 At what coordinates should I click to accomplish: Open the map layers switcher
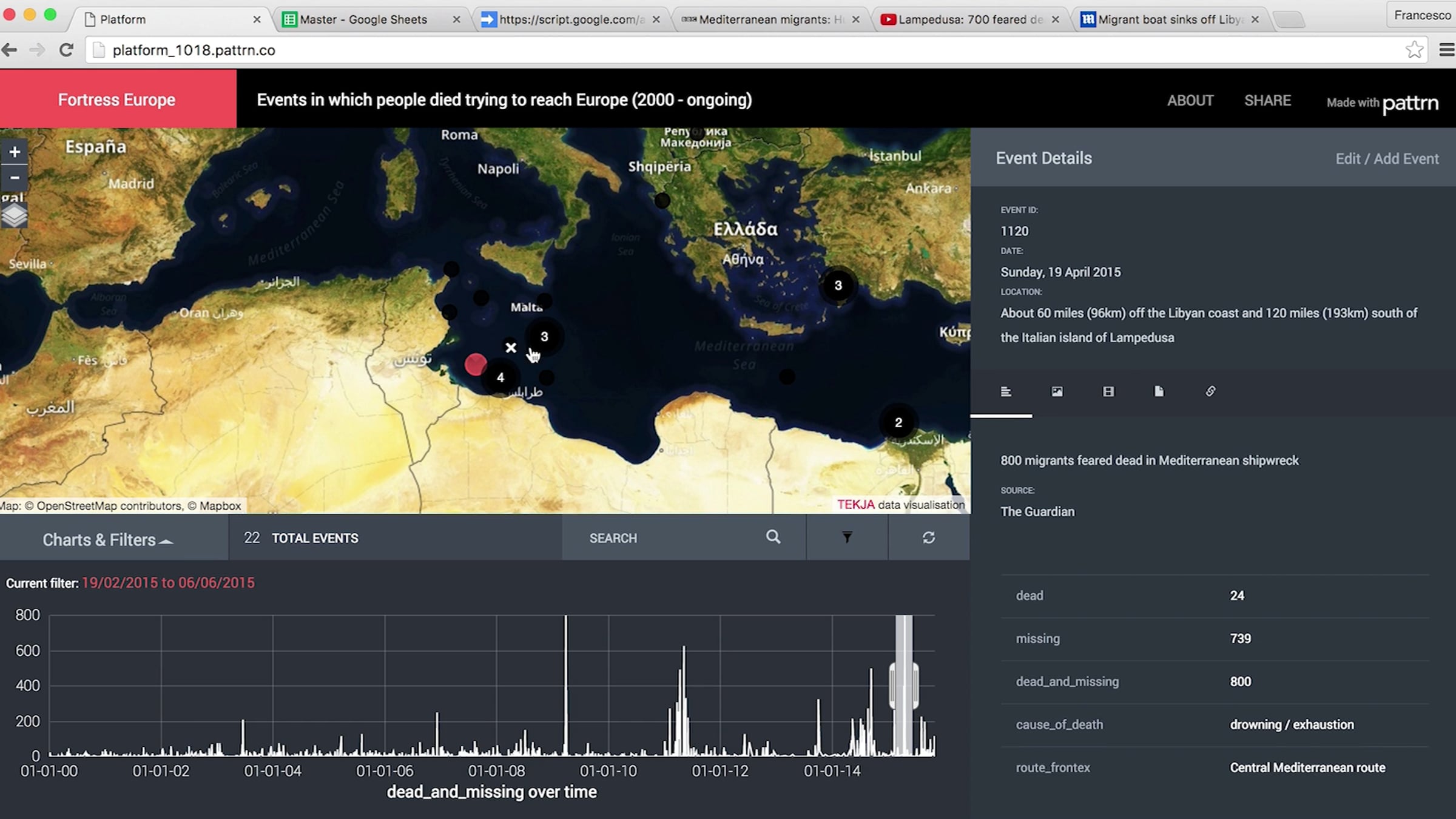click(15, 215)
